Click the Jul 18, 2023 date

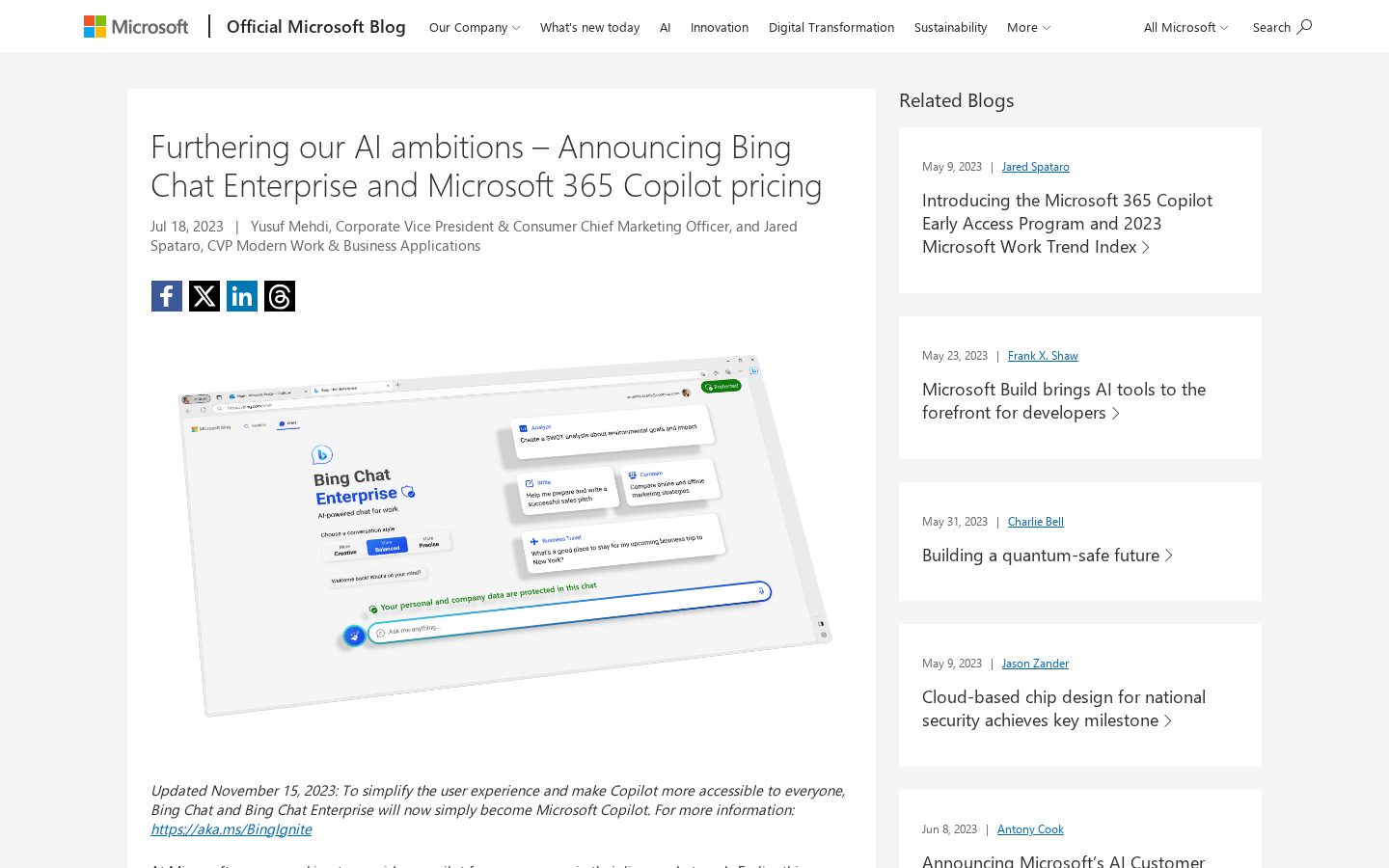click(187, 227)
